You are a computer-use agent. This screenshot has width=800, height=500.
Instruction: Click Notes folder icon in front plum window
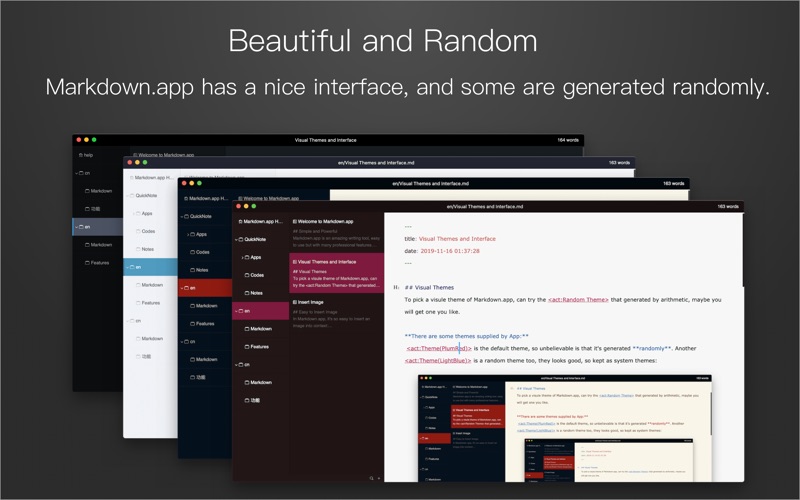coord(247,293)
